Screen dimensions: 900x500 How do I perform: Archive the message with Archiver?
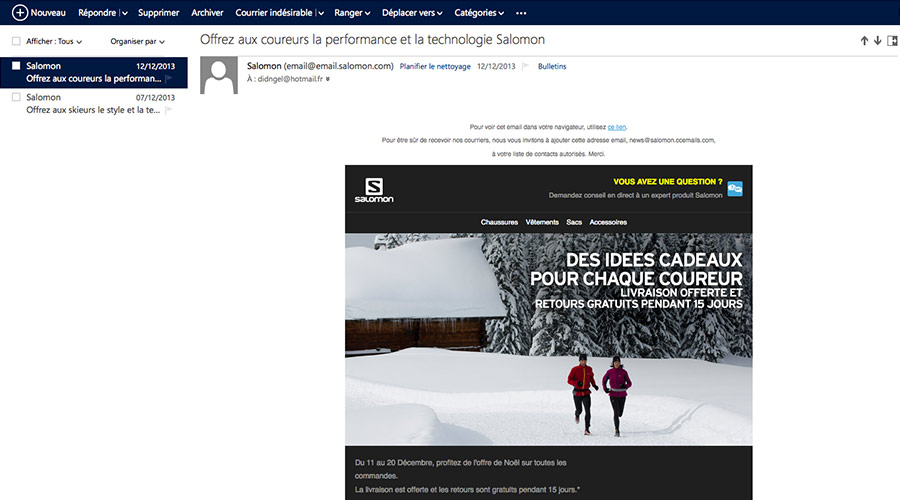tap(207, 13)
